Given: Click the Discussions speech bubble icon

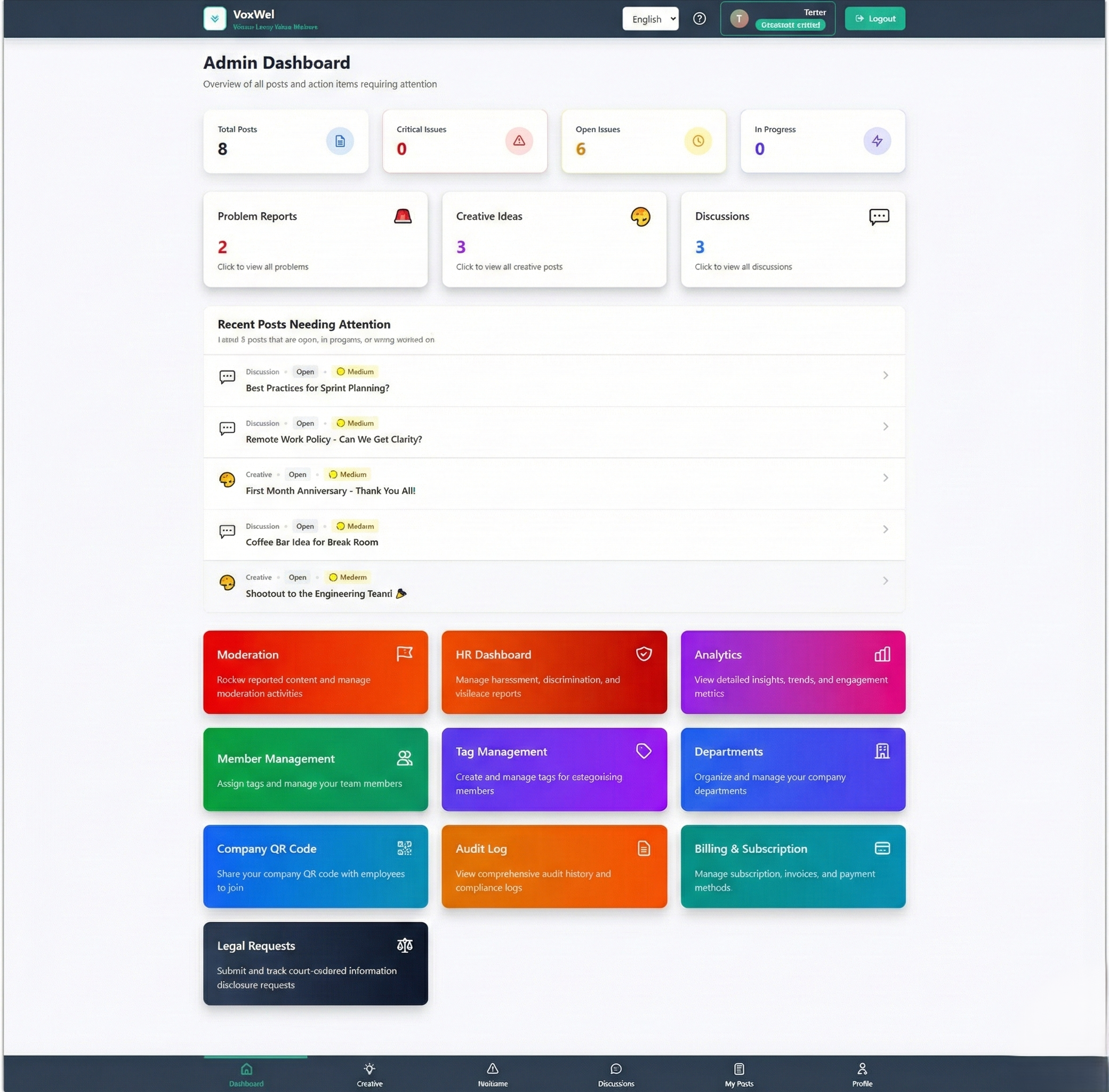Looking at the screenshot, I should (x=879, y=217).
